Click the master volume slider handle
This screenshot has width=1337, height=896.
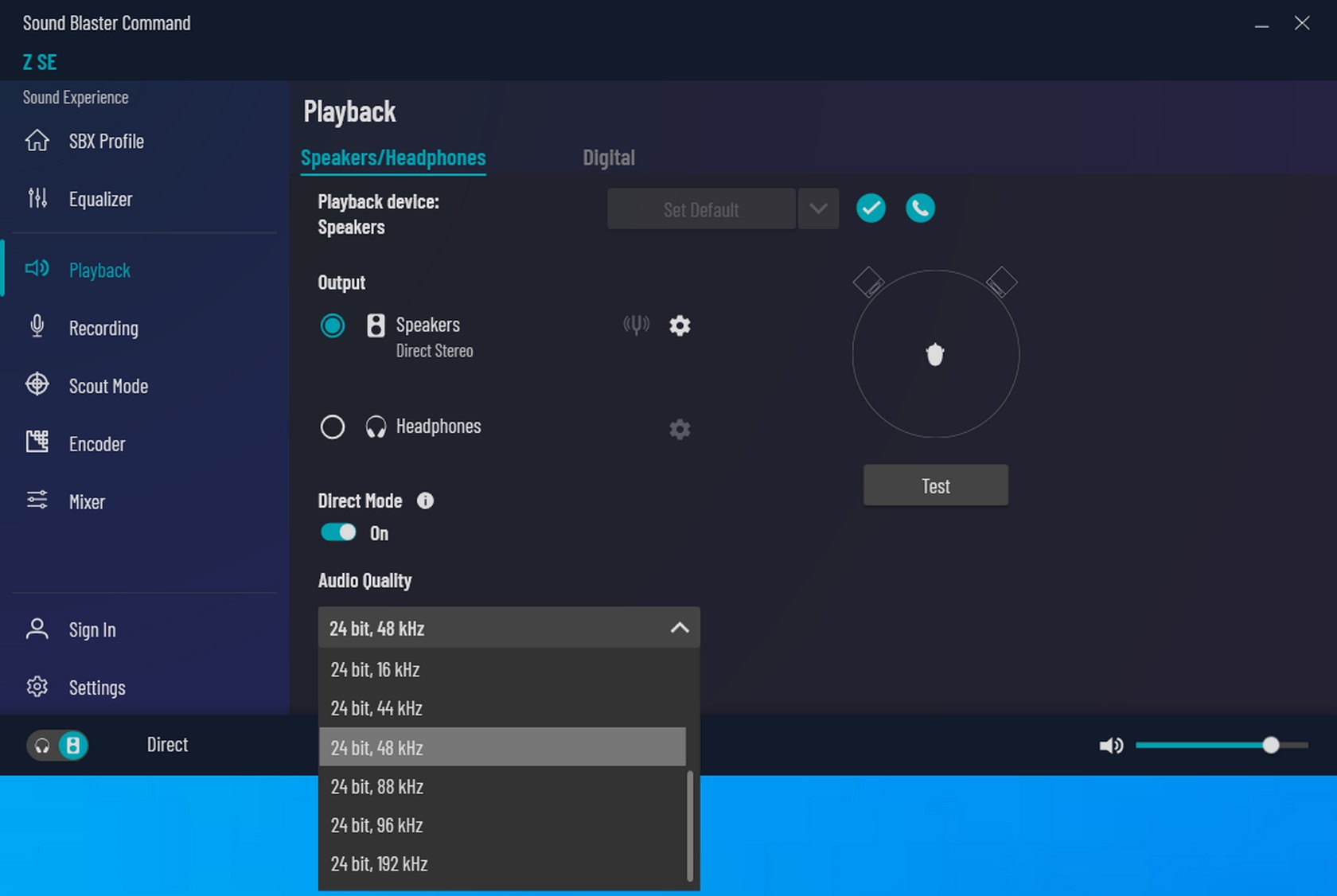(x=1271, y=745)
